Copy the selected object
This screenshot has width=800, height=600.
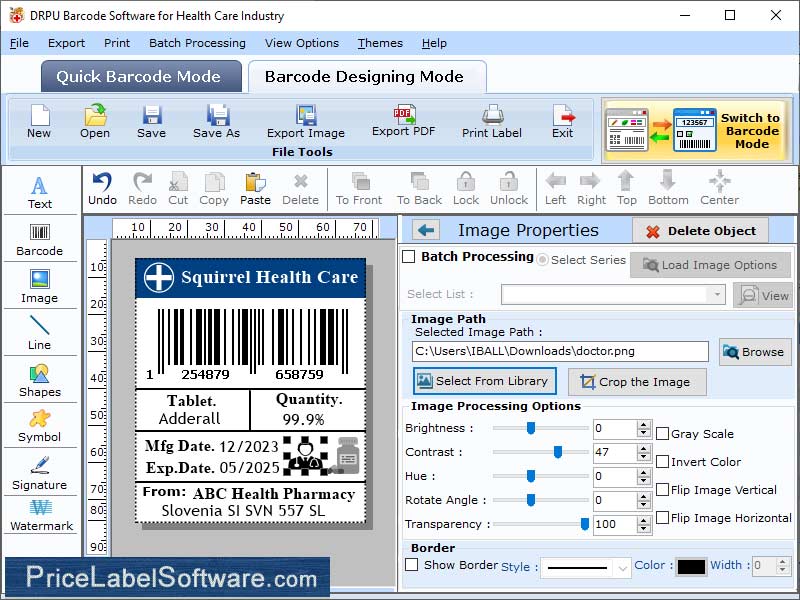pos(214,189)
